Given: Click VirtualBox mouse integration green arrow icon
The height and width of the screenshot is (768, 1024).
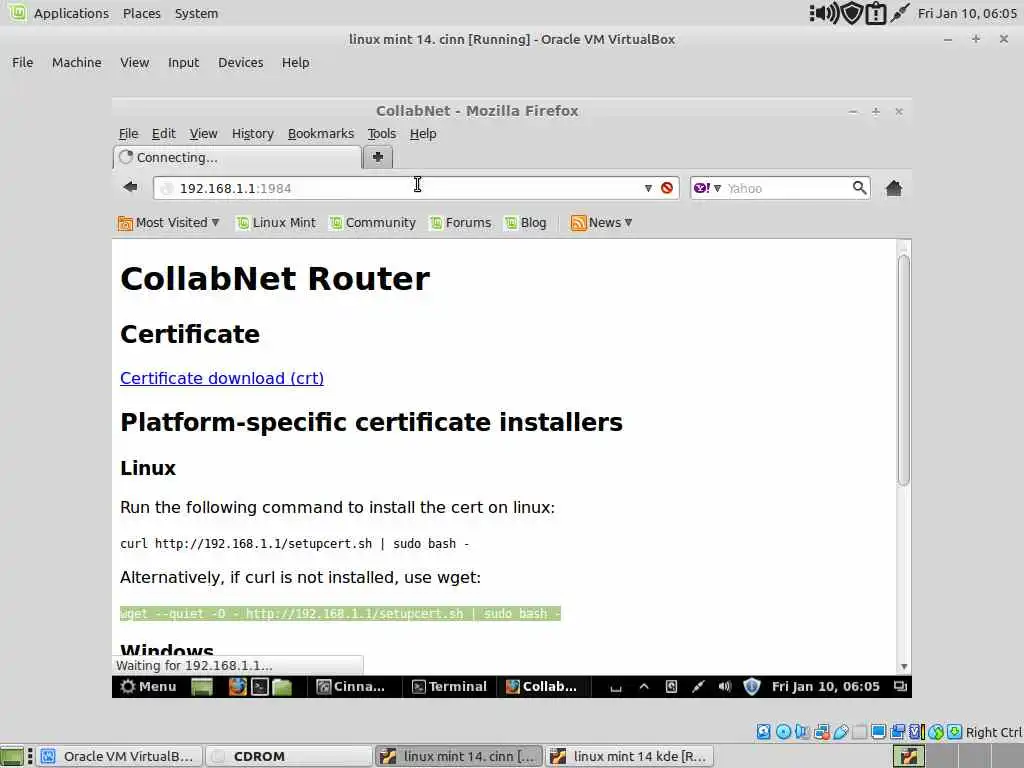Looking at the screenshot, I should [x=936, y=731].
